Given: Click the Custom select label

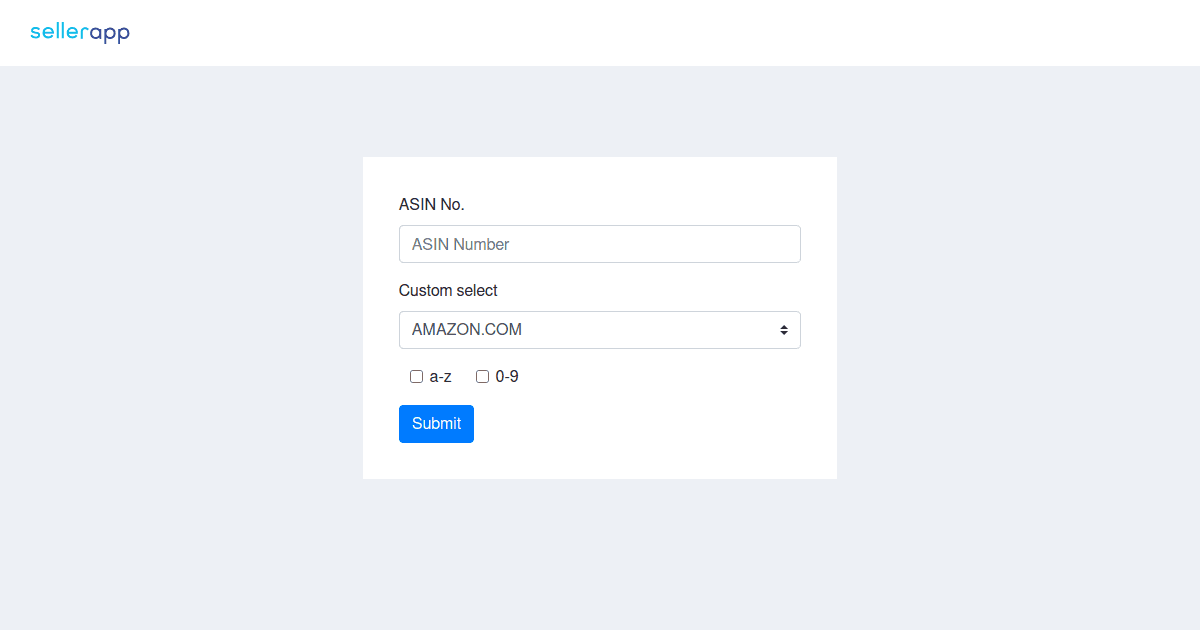Looking at the screenshot, I should tap(448, 291).
